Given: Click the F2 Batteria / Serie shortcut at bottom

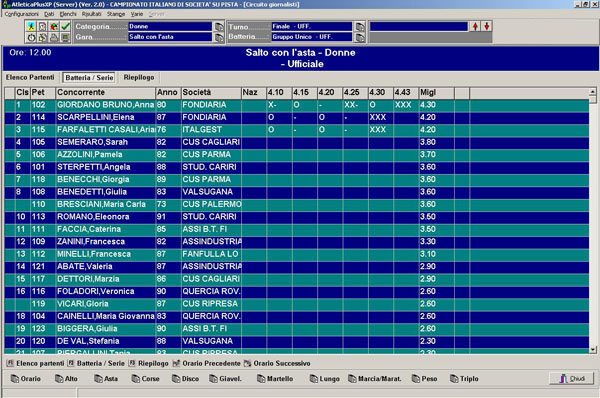Looking at the screenshot, I should [x=96, y=363].
